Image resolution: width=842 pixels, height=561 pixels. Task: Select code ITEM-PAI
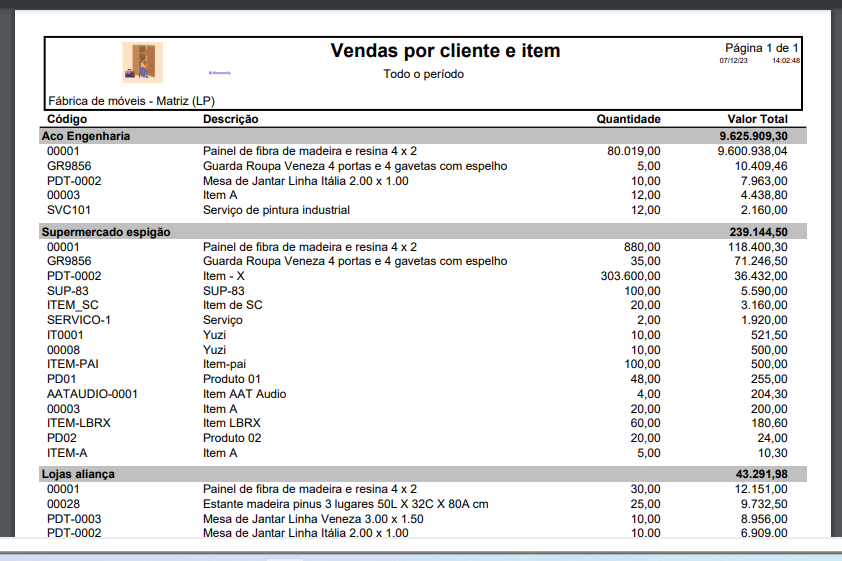(72, 365)
